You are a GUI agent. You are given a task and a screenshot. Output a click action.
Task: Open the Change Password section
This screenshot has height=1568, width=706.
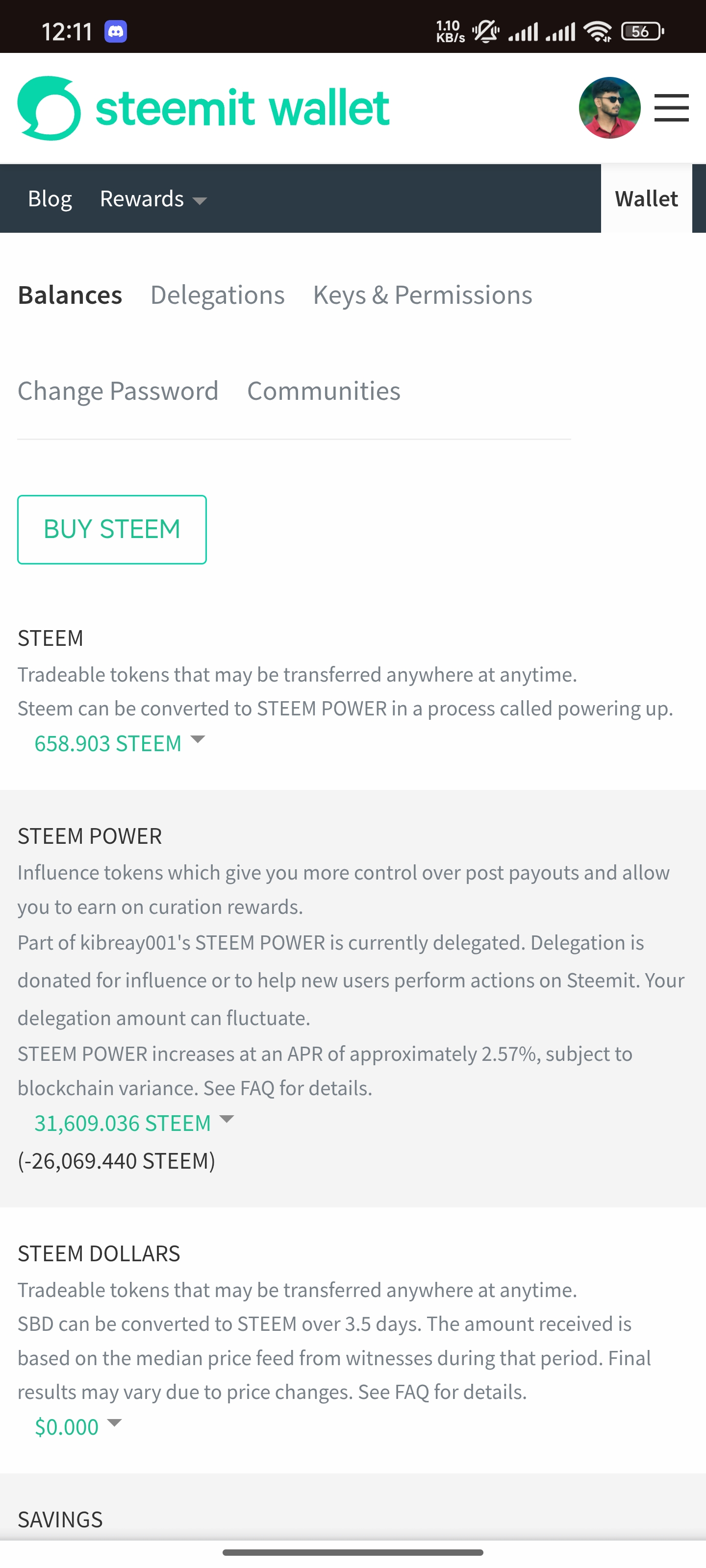click(x=118, y=391)
